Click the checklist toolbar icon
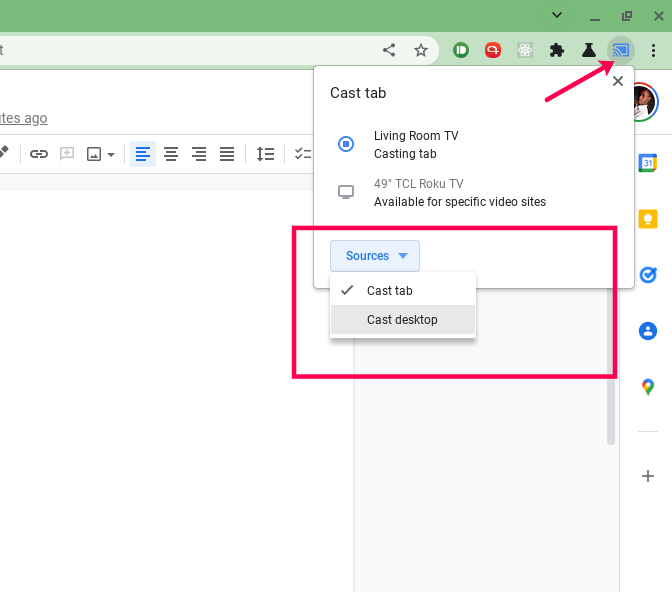The width and height of the screenshot is (672, 592). (303, 154)
